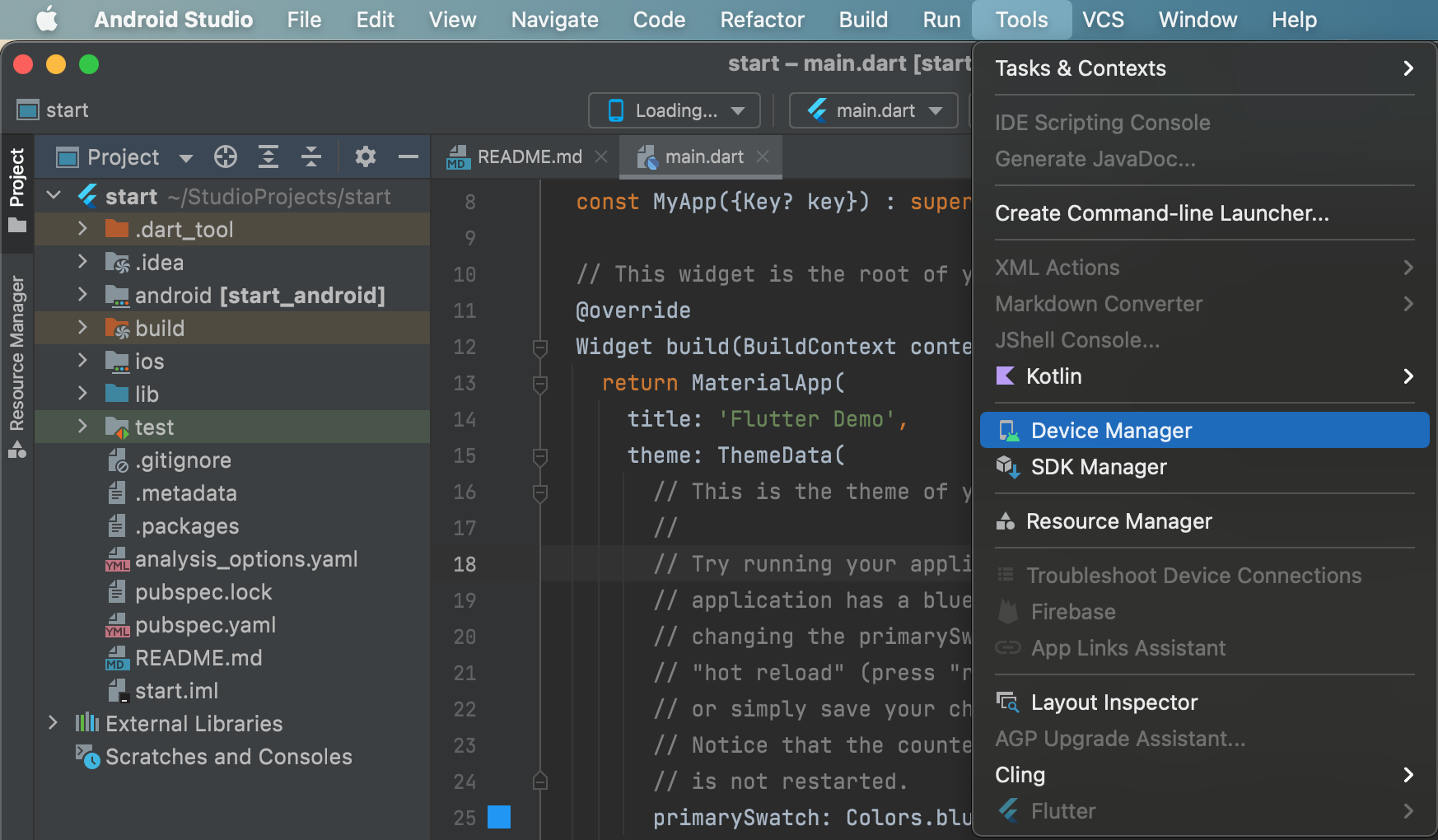Open the VCS menu
Image resolution: width=1438 pixels, height=840 pixels.
pyautogui.click(x=1103, y=20)
